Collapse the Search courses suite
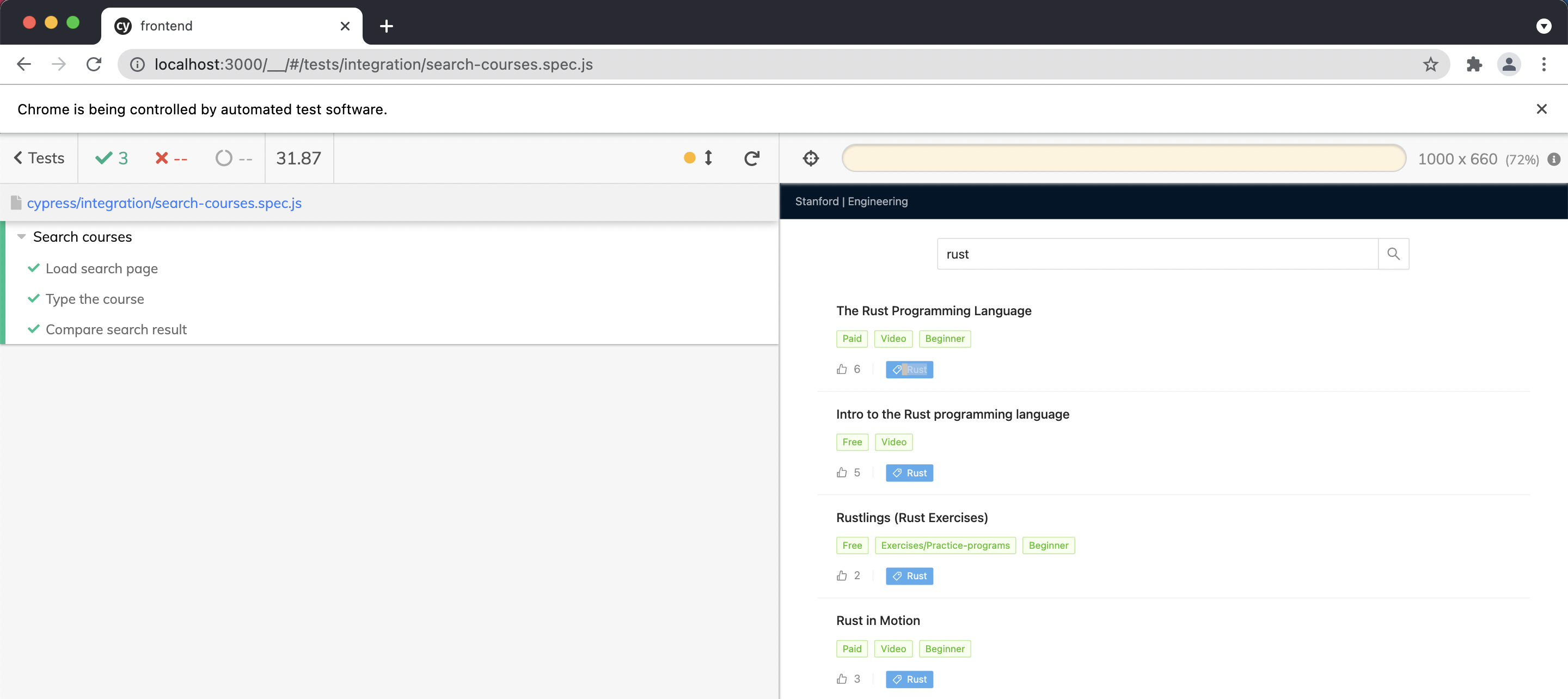Viewport: 1568px width, 699px height. (x=21, y=237)
